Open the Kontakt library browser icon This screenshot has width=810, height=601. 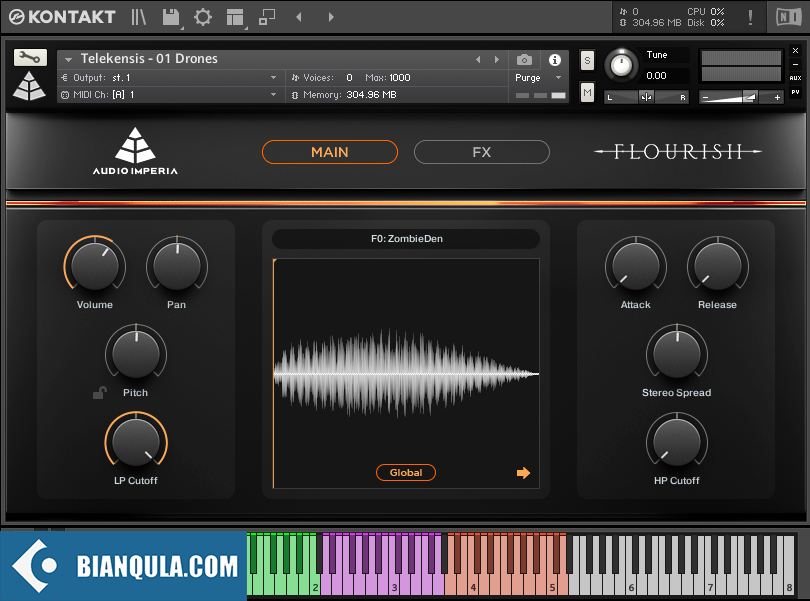pyautogui.click(x=138, y=17)
